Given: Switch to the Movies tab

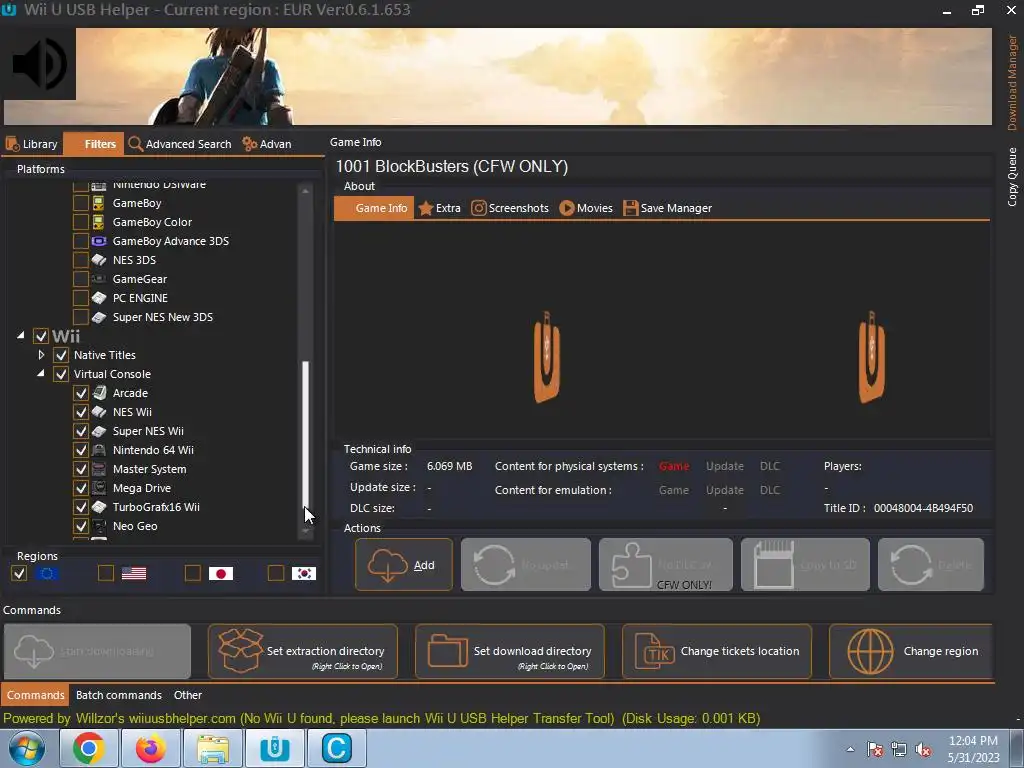Looking at the screenshot, I should 586,208.
